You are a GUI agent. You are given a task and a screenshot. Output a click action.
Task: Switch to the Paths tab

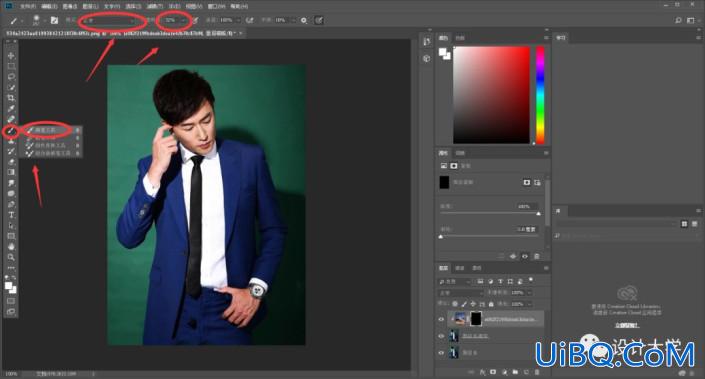point(477,268)
